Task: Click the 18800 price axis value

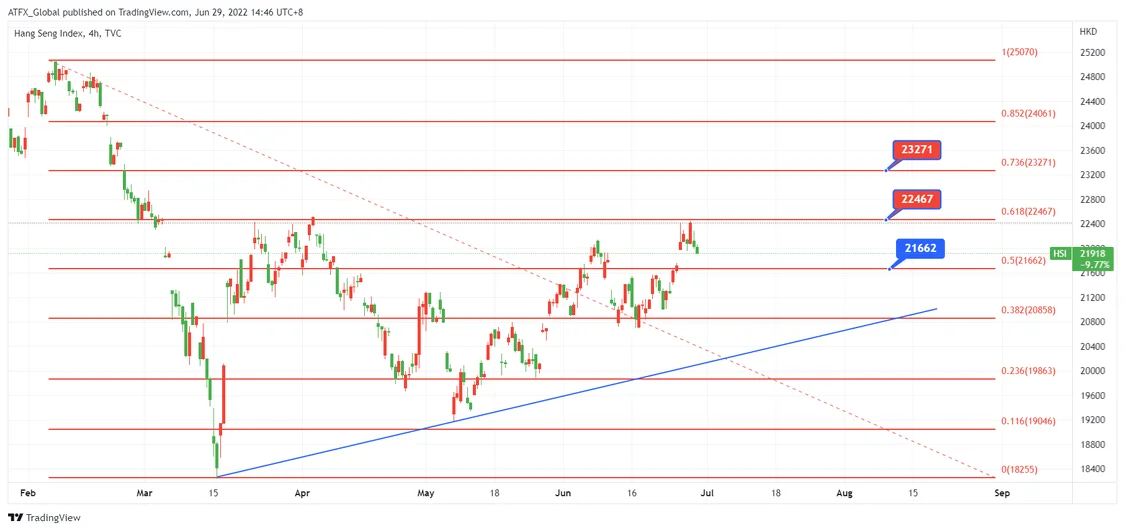Action: tap(1091, 444)
